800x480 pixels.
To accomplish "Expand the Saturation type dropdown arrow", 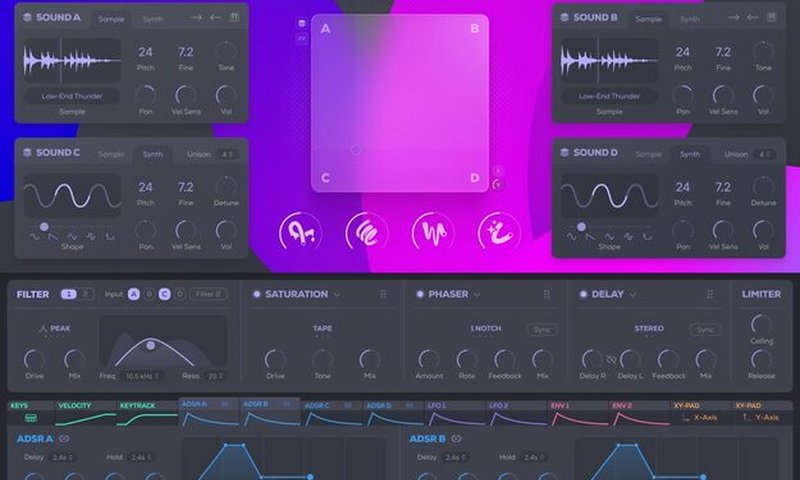I will [336, 295].
